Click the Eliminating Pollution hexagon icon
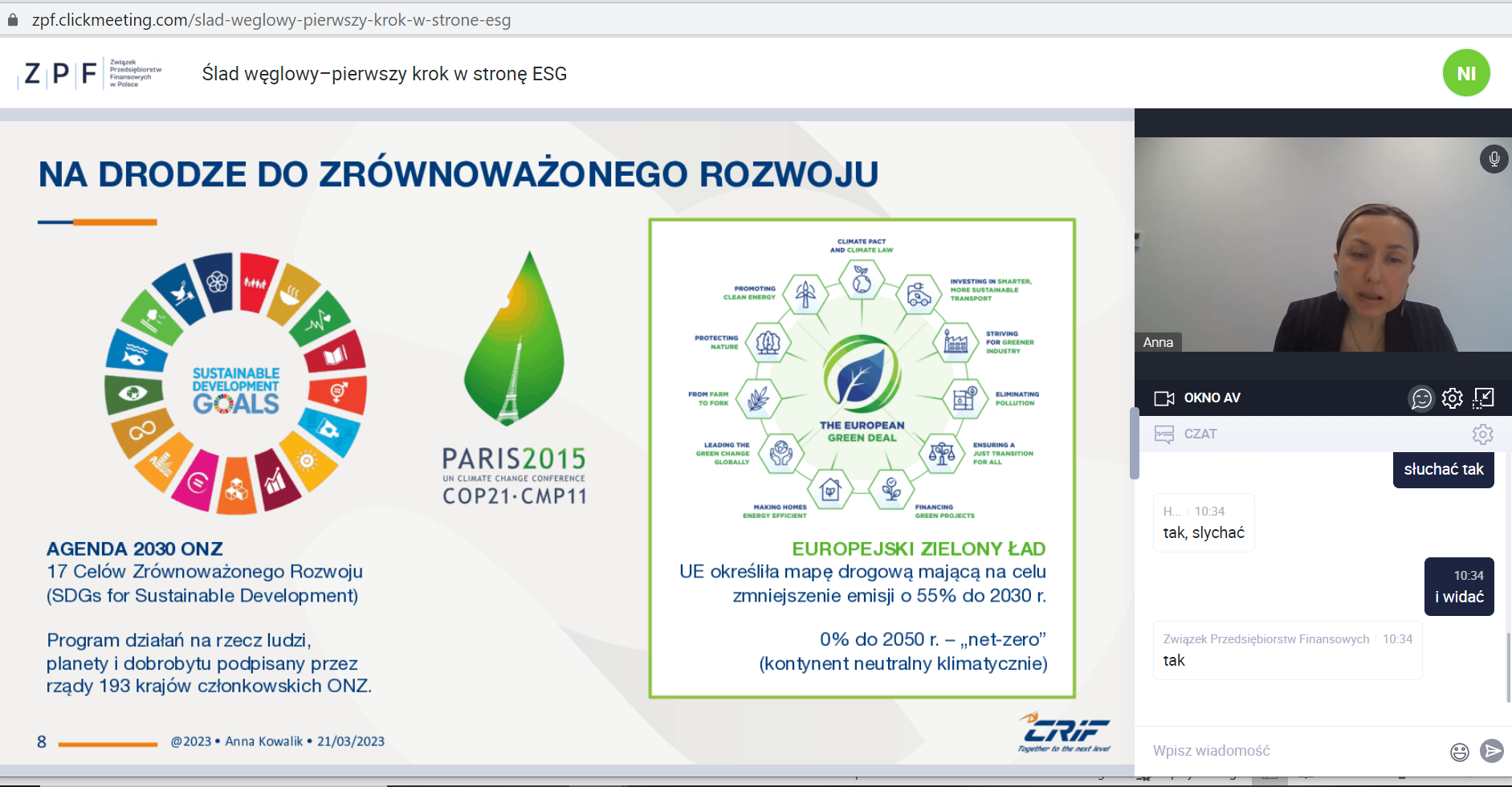This screenshot has width=1512, height=787. point(964,398)
